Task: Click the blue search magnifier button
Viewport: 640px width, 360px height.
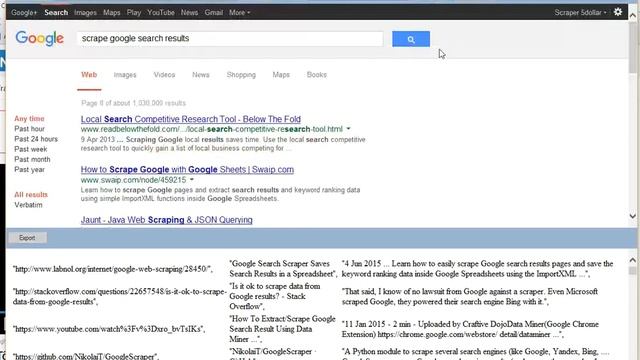Action: [x=411, y=39]
